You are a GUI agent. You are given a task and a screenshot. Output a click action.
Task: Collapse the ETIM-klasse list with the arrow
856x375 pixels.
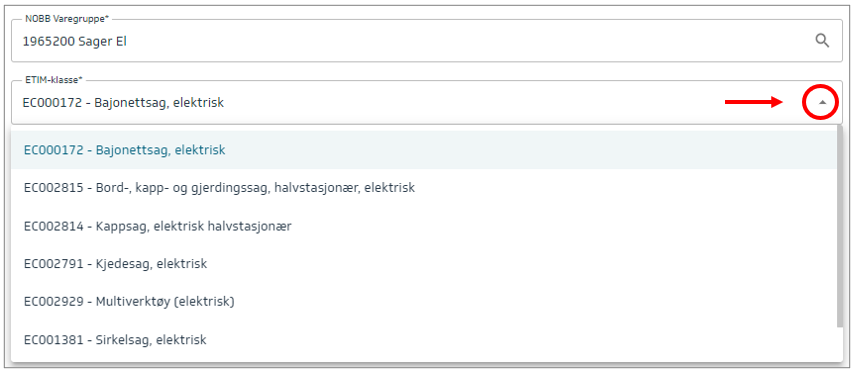822,102
